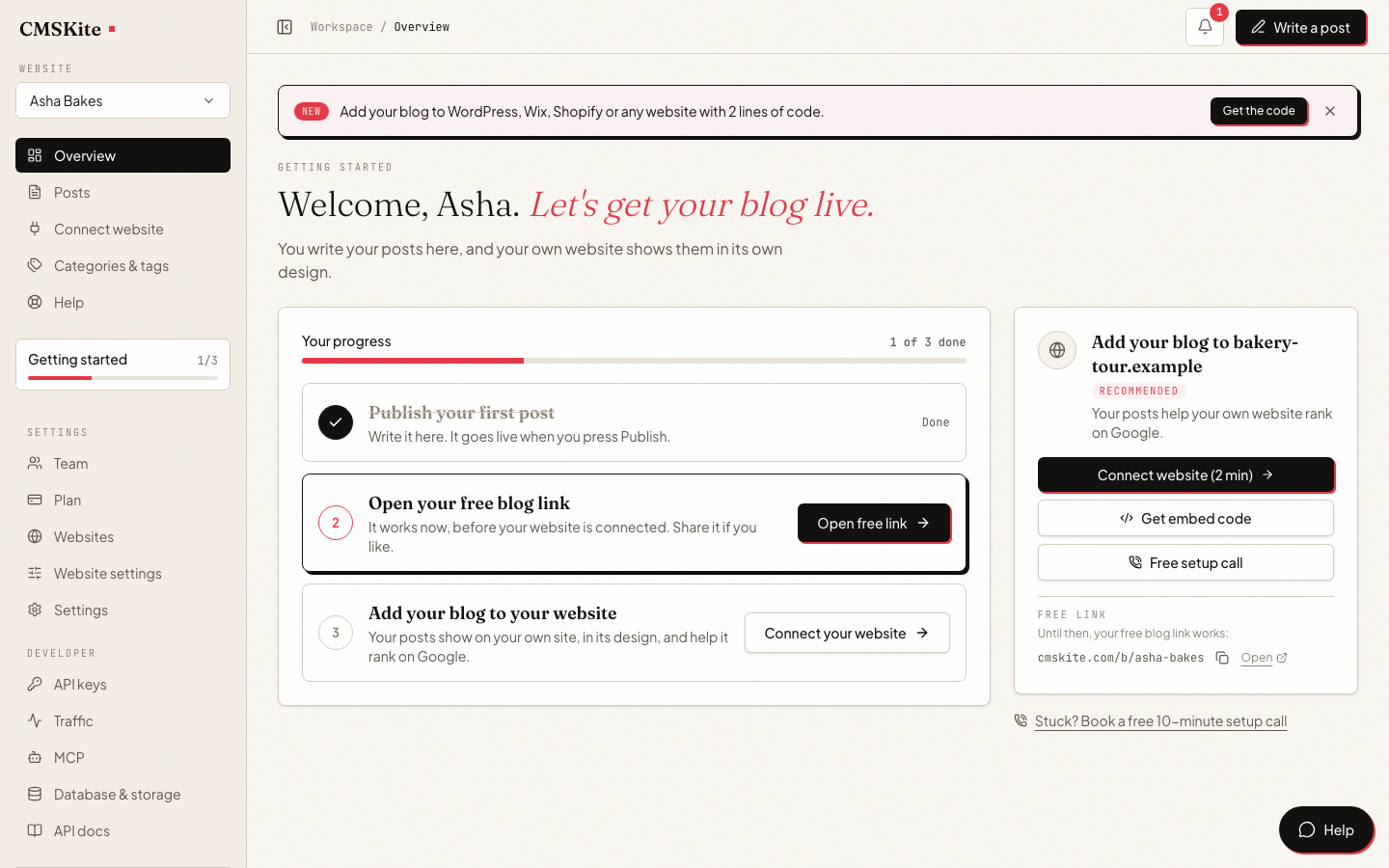This screenshot has height=868, width=1389.
Task: Click the Your progress bar
Action: [634, 361]
